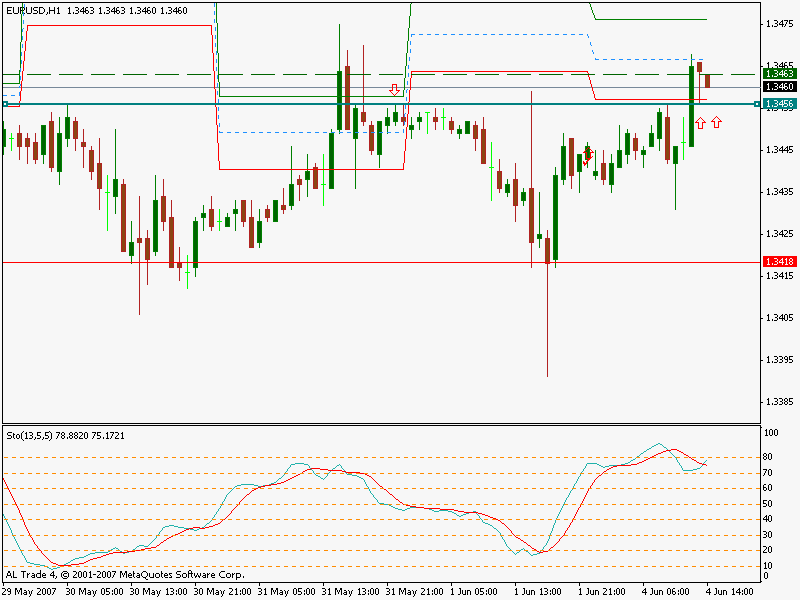Screen dimensions: 800x600
Task: Click the 1.3475 label on the price axis
Action: click(778, 23)
